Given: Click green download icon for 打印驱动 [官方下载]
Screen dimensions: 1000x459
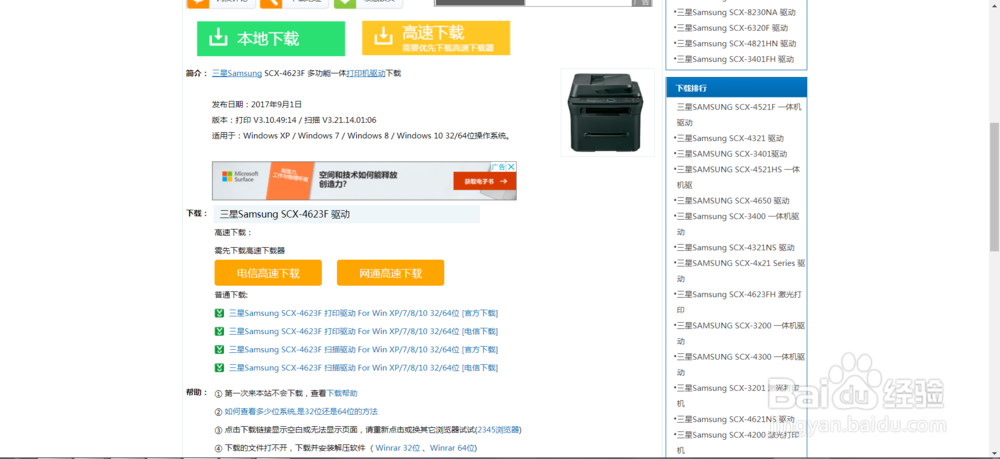Looking at the screenshot, I should pos(219,313).
